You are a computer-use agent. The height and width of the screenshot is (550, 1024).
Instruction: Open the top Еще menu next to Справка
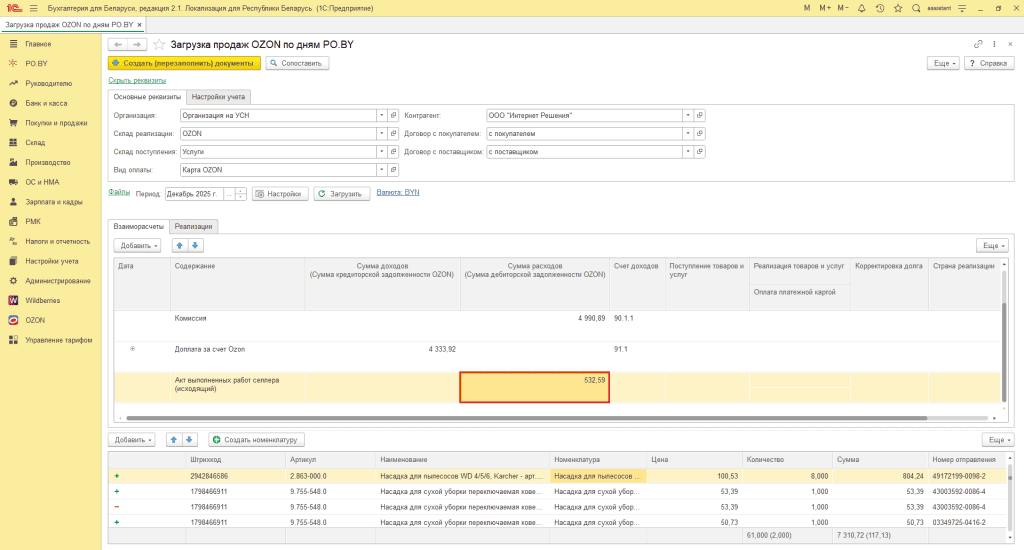click(x=944, y=63)
